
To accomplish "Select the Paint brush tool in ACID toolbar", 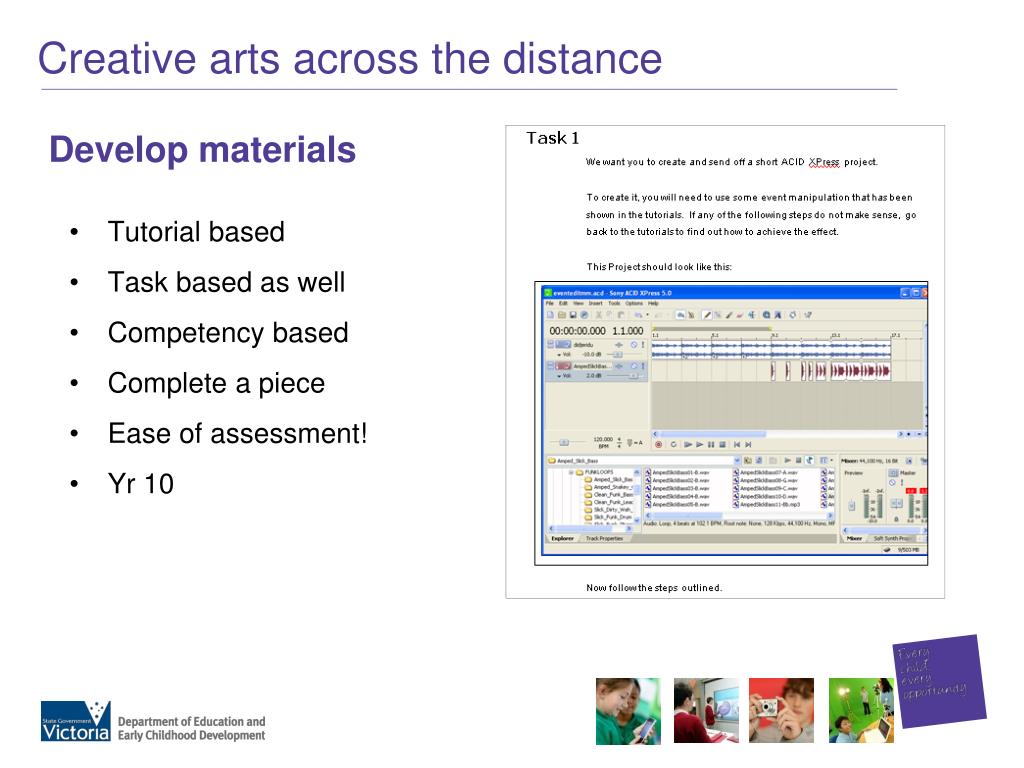I will 729,315.
